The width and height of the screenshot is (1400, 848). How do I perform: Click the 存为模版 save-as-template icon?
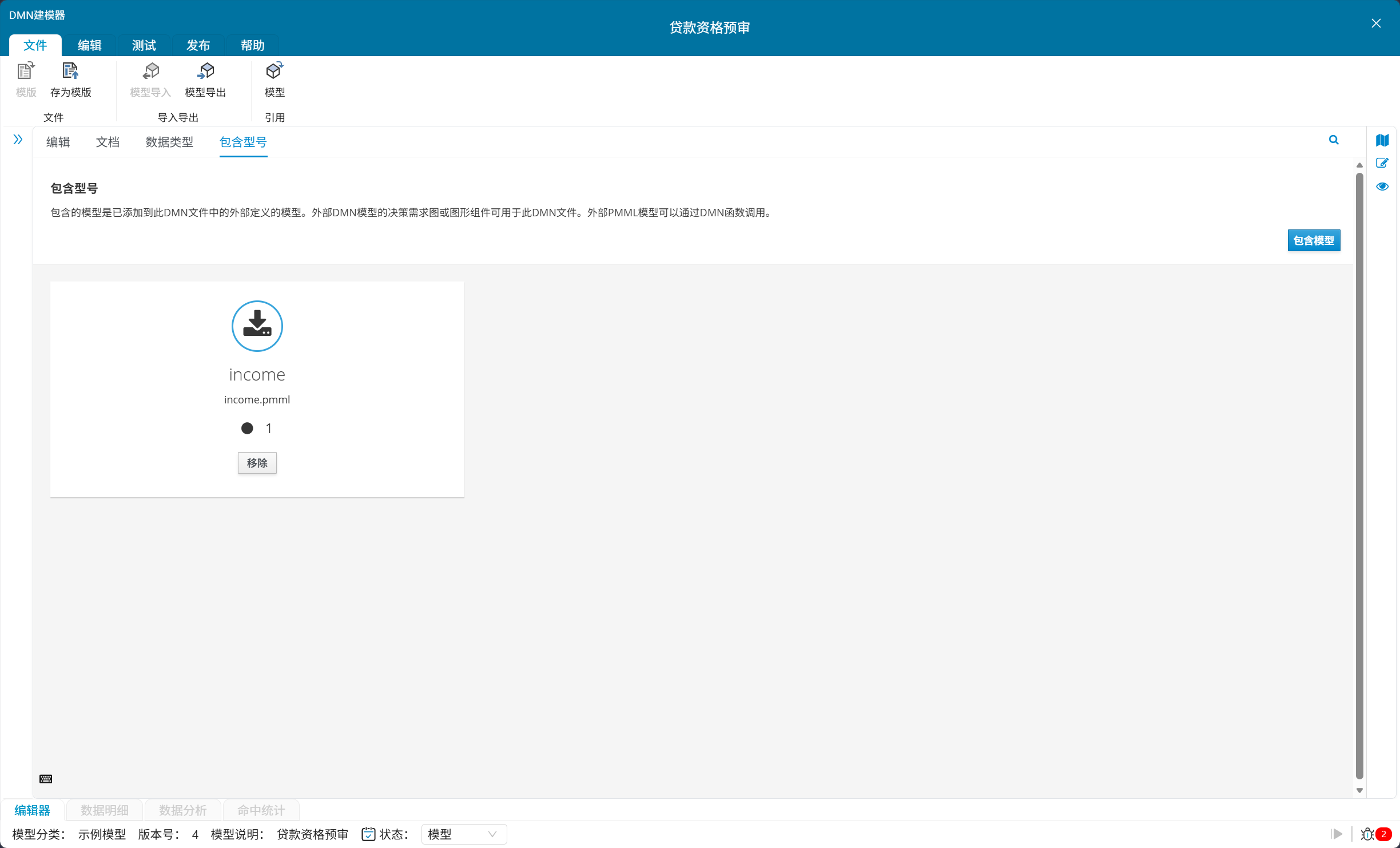70,72
